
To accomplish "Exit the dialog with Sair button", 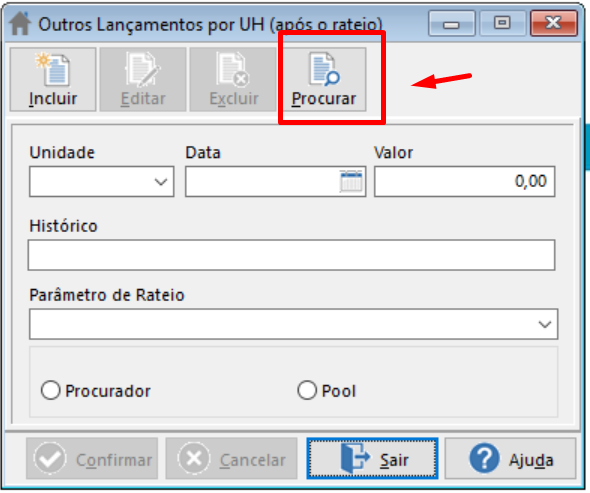I will [x=372, y=458].
